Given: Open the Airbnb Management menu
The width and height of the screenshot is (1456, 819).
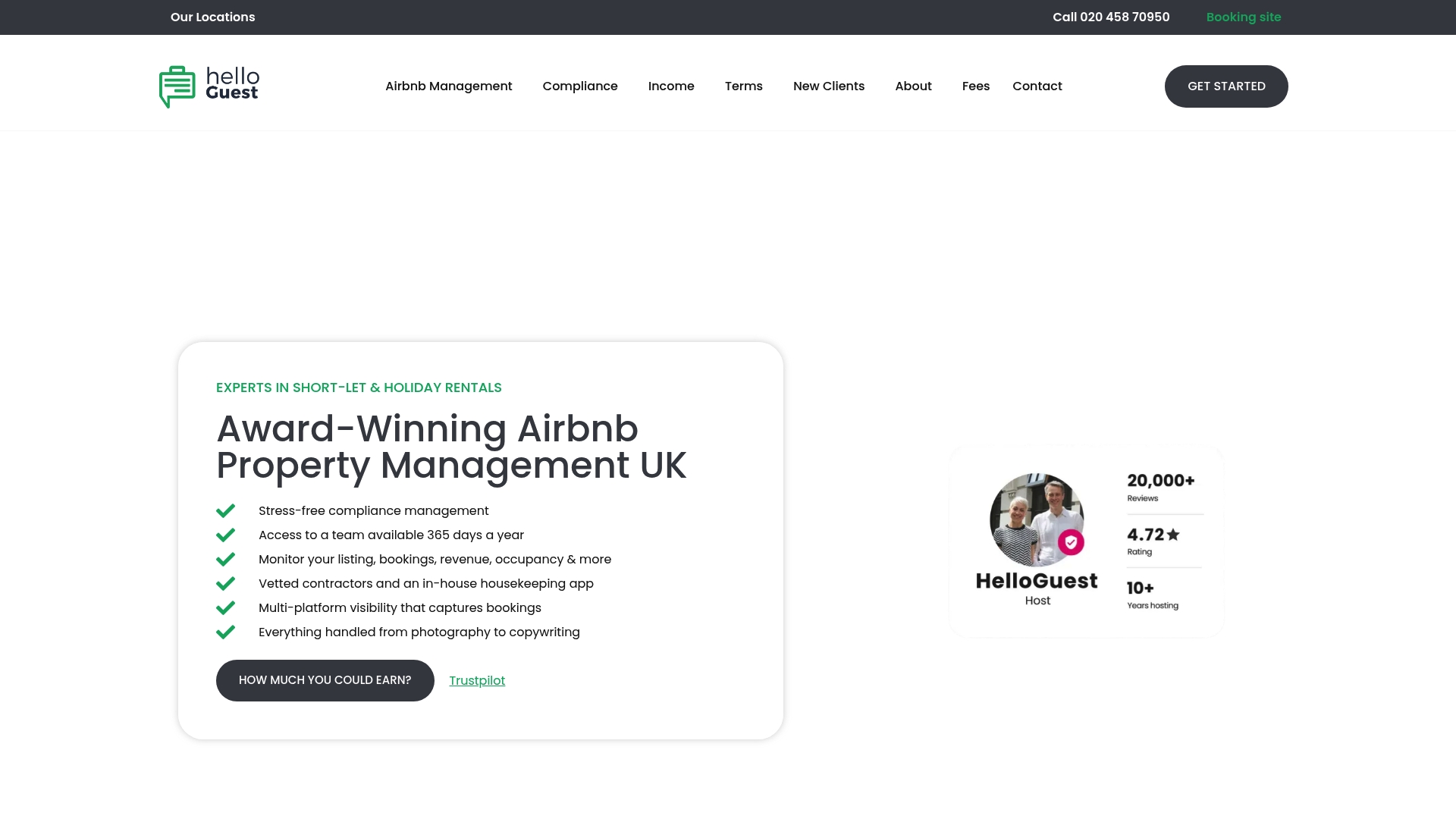Looking at the screenshot, I should pyautogui.click(x=449, y=86).
